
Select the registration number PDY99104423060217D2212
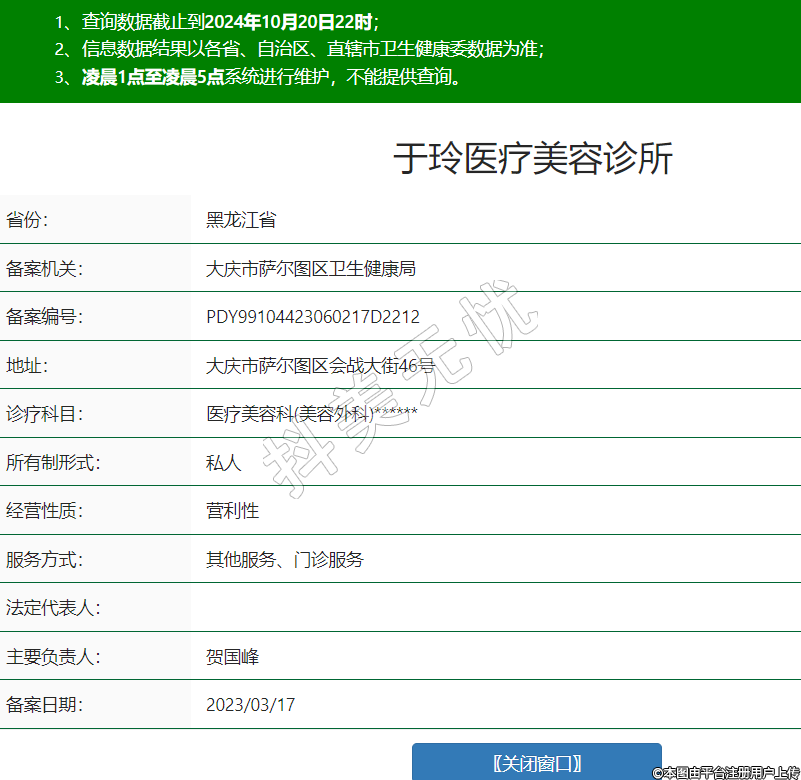312,317
